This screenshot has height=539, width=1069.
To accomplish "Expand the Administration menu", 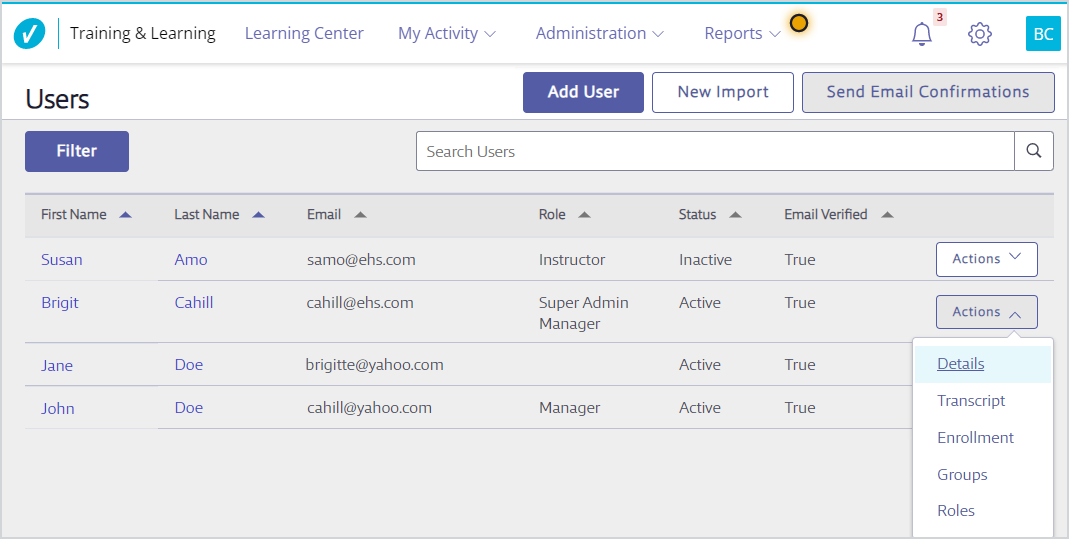I will [599, 33].
